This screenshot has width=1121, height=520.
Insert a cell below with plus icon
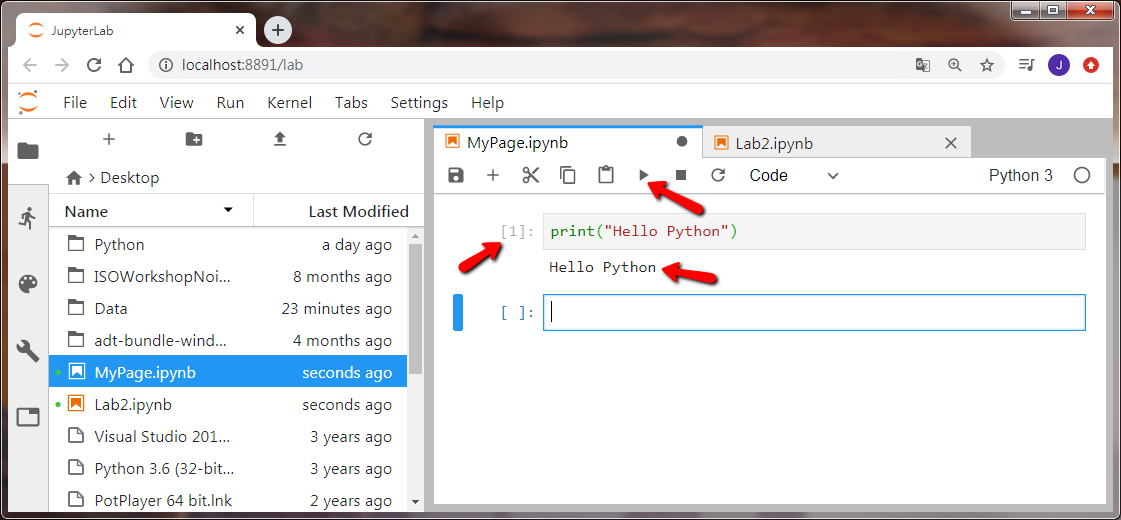493,175
